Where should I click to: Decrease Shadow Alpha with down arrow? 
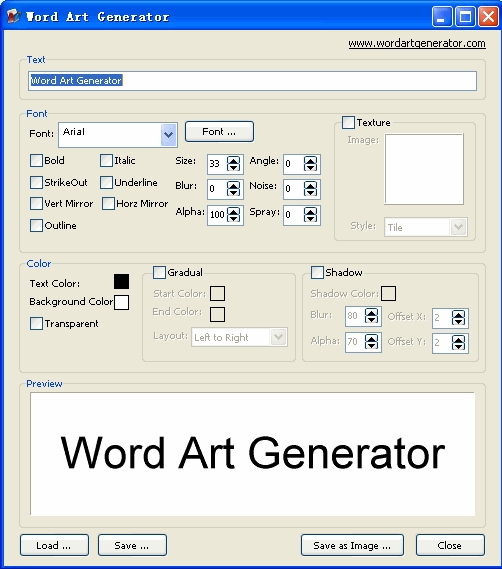click(x=371, y=345)
